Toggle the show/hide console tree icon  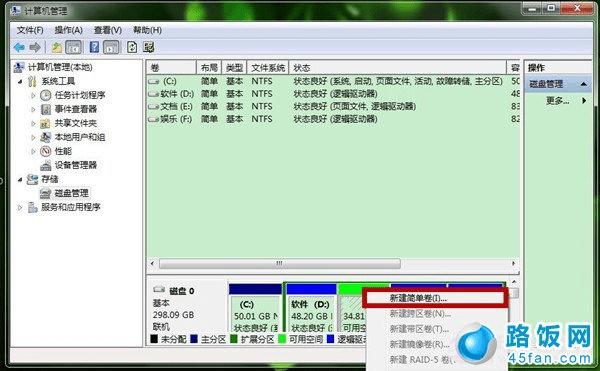(73, 47)
